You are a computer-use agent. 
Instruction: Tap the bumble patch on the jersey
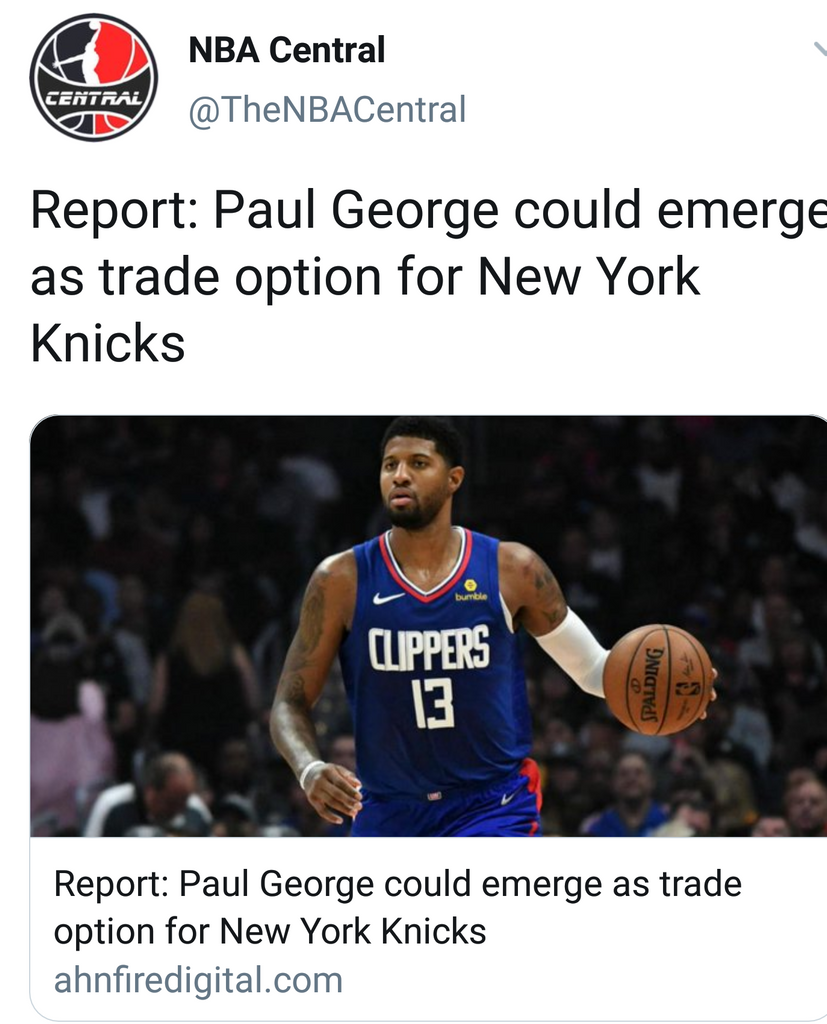tap(470, 590)
